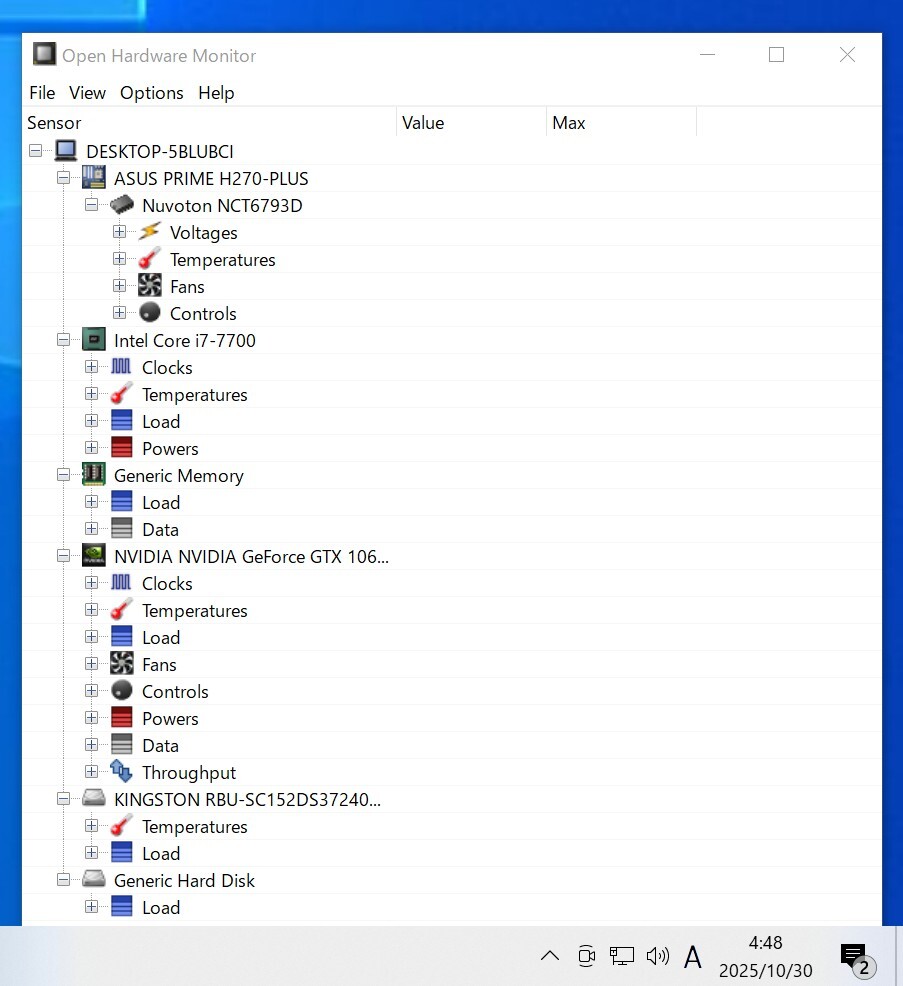903x986 pixels.
Task: Expand the Throughput node
Action: [x=92, y=772]
